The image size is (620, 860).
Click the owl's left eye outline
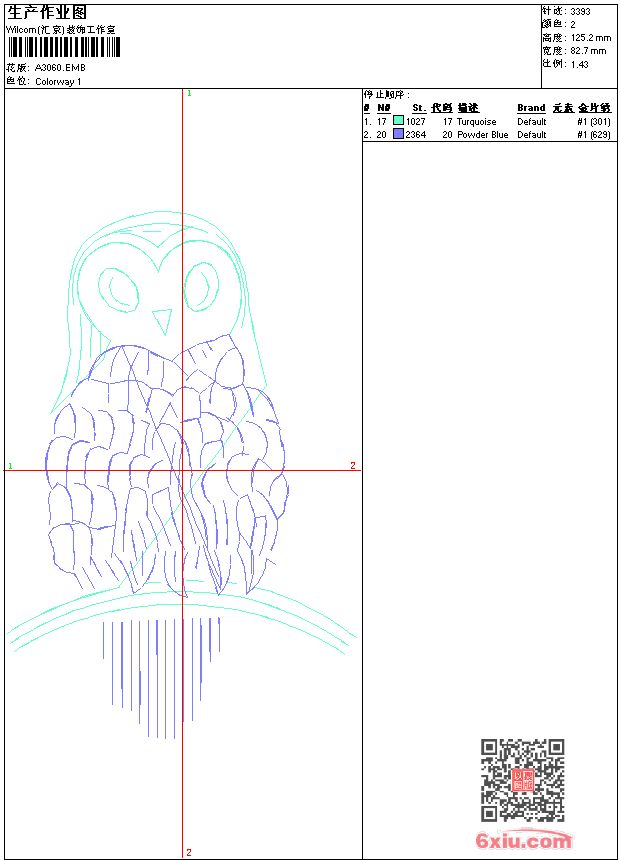(x=125, y=290)
